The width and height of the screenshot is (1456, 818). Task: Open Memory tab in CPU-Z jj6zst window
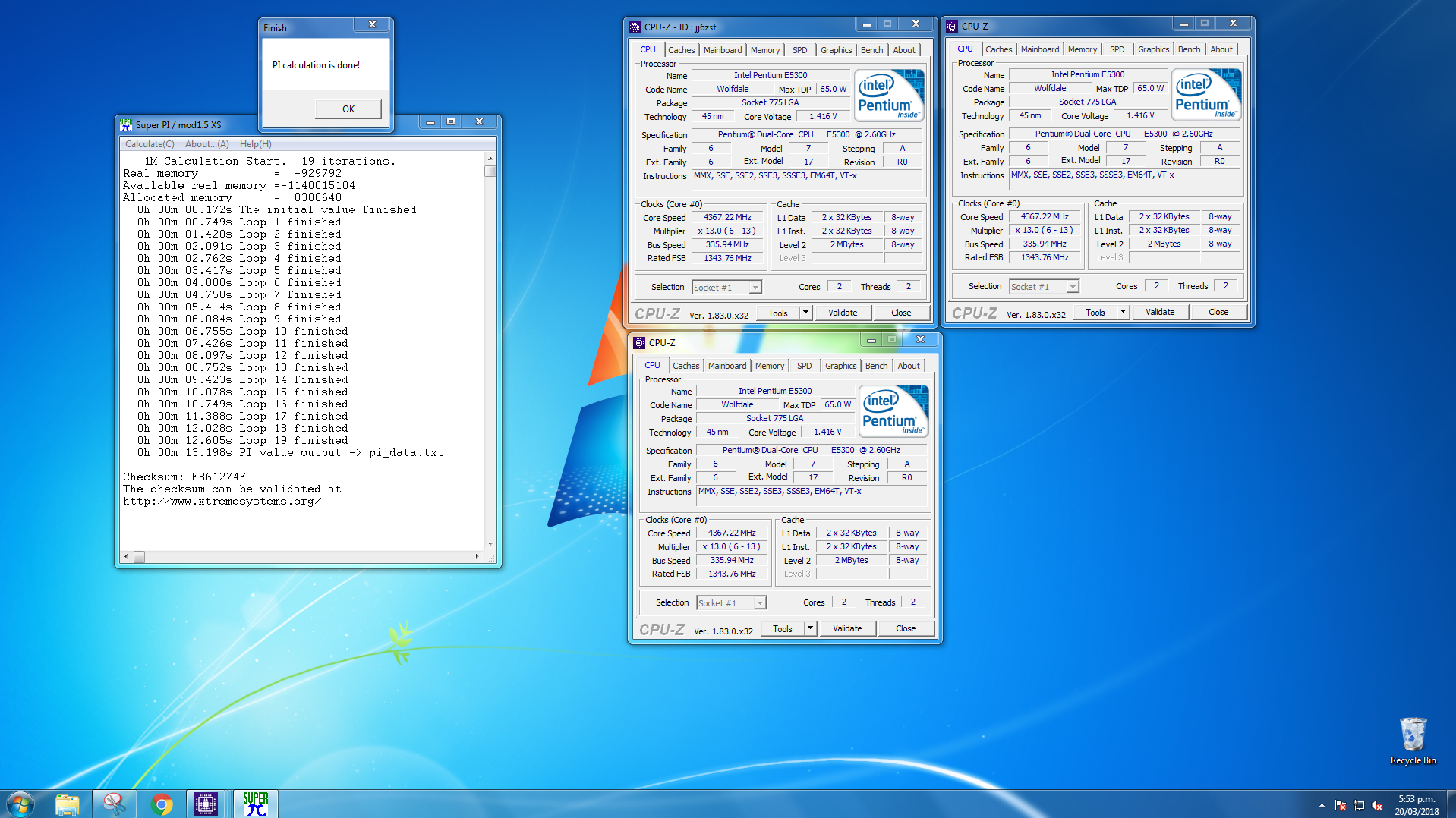[765, 50]
